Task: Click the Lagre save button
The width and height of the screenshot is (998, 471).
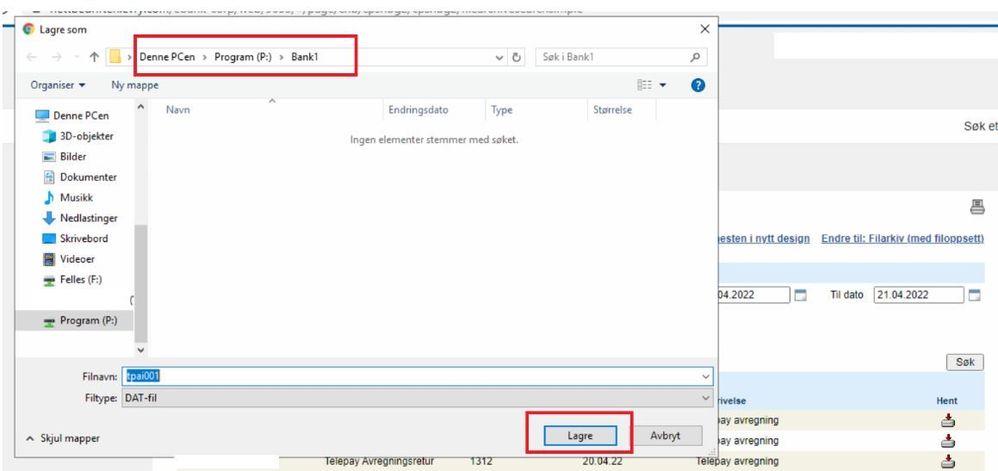Action: point(580,436)
